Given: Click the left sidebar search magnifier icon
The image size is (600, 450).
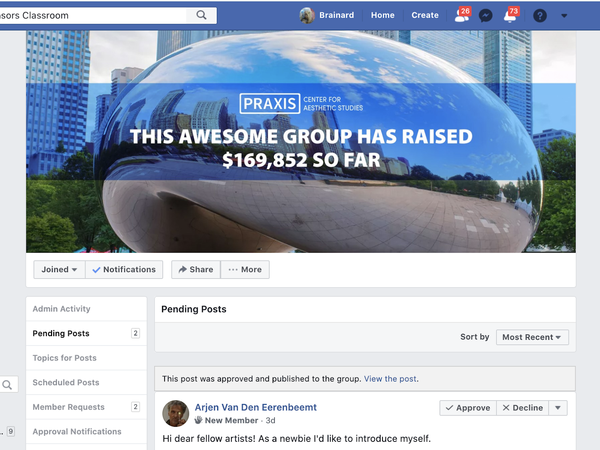Looking at the screenshot, I should [x=7, y=385].
